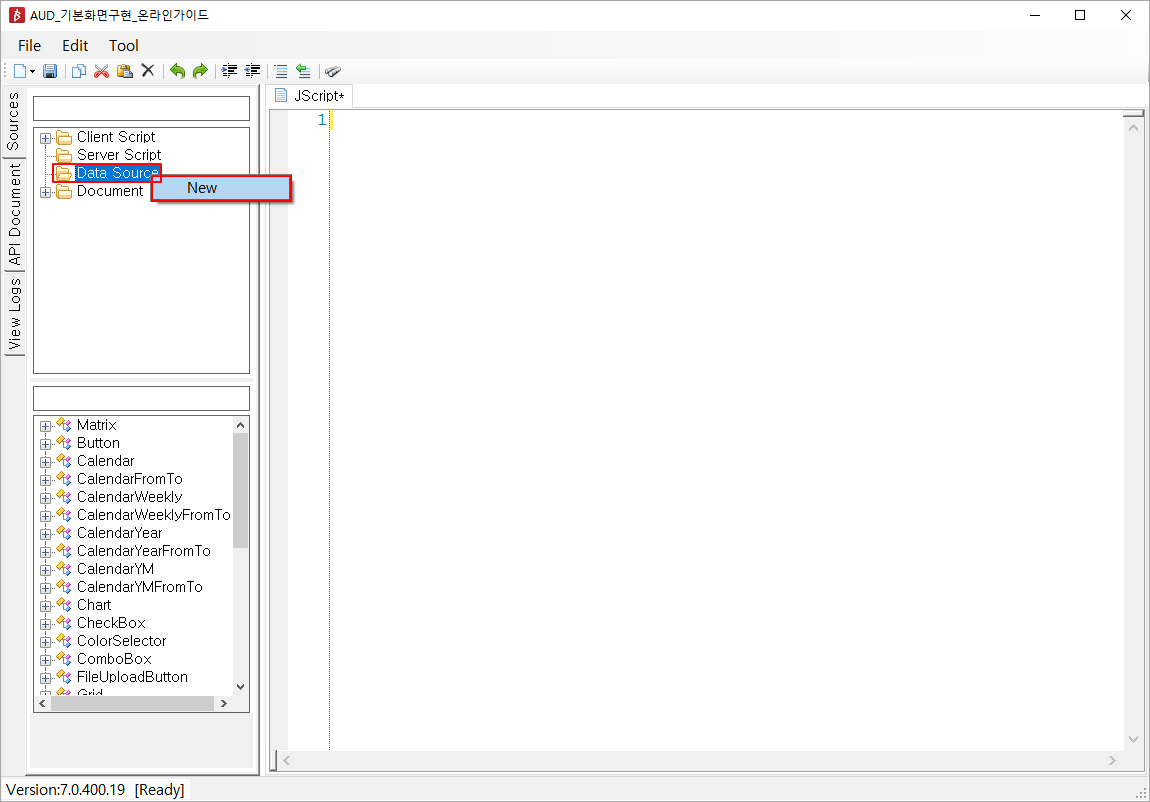This screenshot has height=802, width=1150.
Task: Click line 1 in the code editor
Action: [x=726, y=120]
